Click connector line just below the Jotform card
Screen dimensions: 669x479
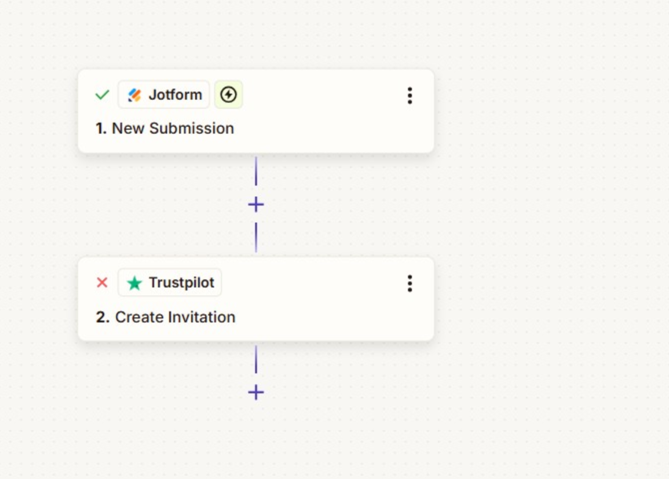(256, 171)
